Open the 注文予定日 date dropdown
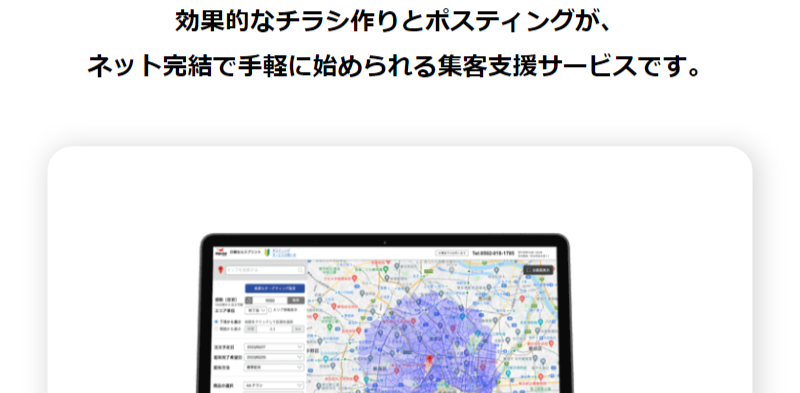The image size is (800, 393). tap(274, 347)
